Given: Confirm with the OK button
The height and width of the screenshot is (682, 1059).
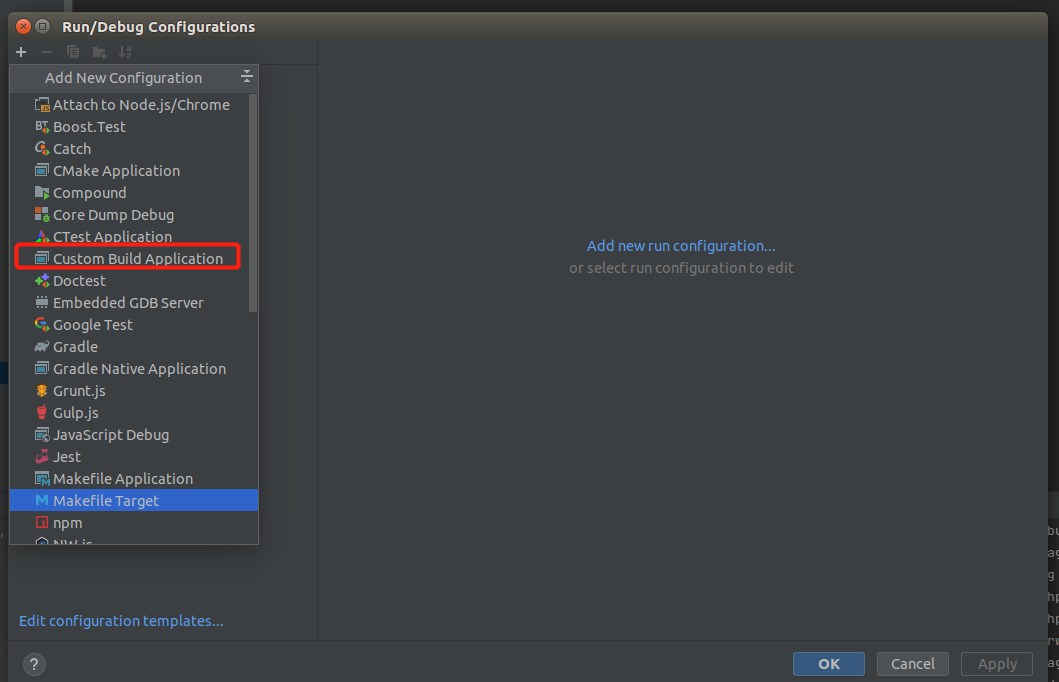Looking at the screenshot, I should click(x=829, y=664).
